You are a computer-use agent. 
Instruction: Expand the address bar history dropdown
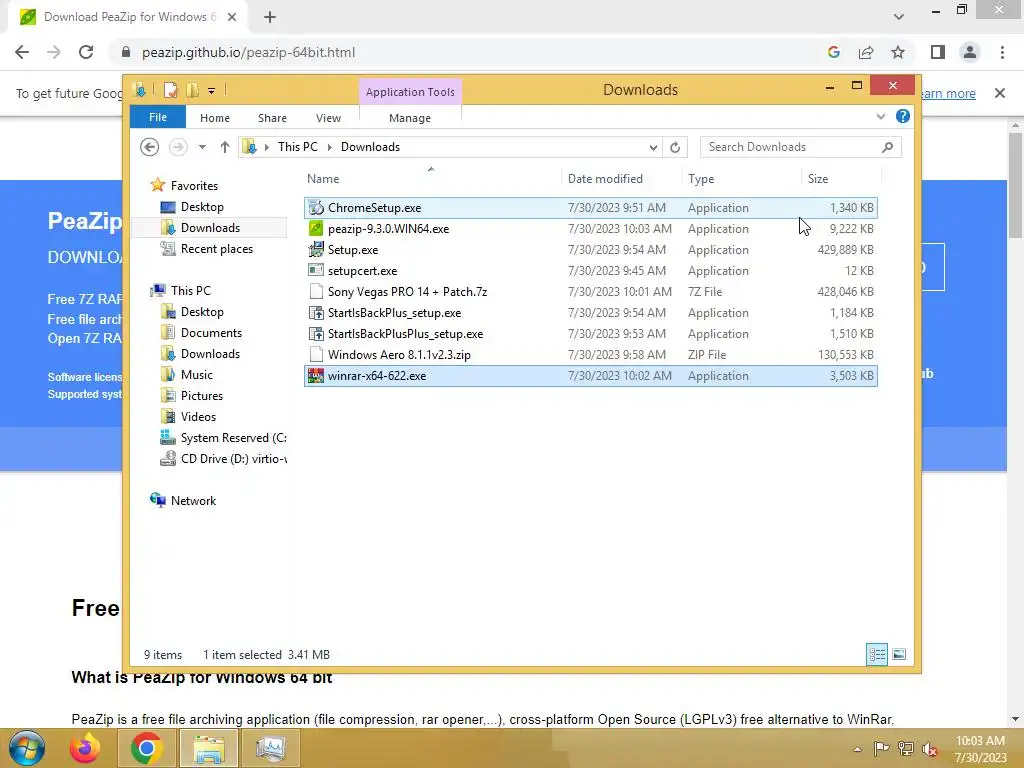[x=653, y=147]
